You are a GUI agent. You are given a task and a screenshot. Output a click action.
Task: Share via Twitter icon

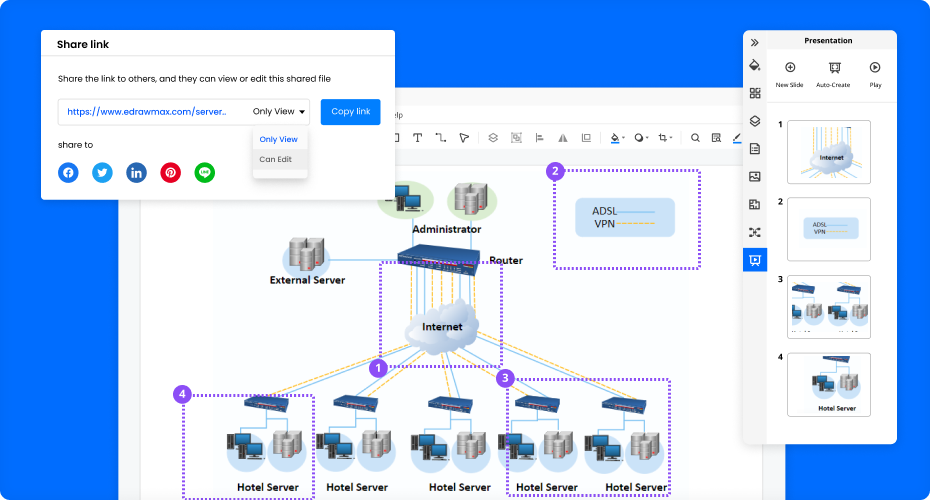pyautogui.click(x=102, y=173)
